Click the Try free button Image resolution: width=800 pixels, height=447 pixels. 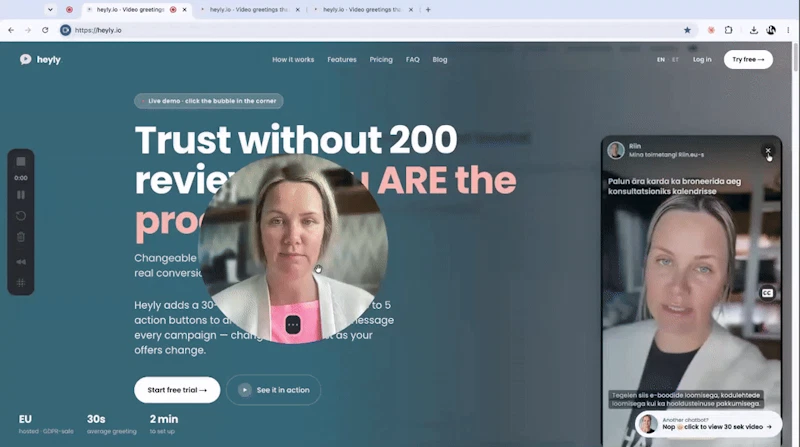point(748,60)
